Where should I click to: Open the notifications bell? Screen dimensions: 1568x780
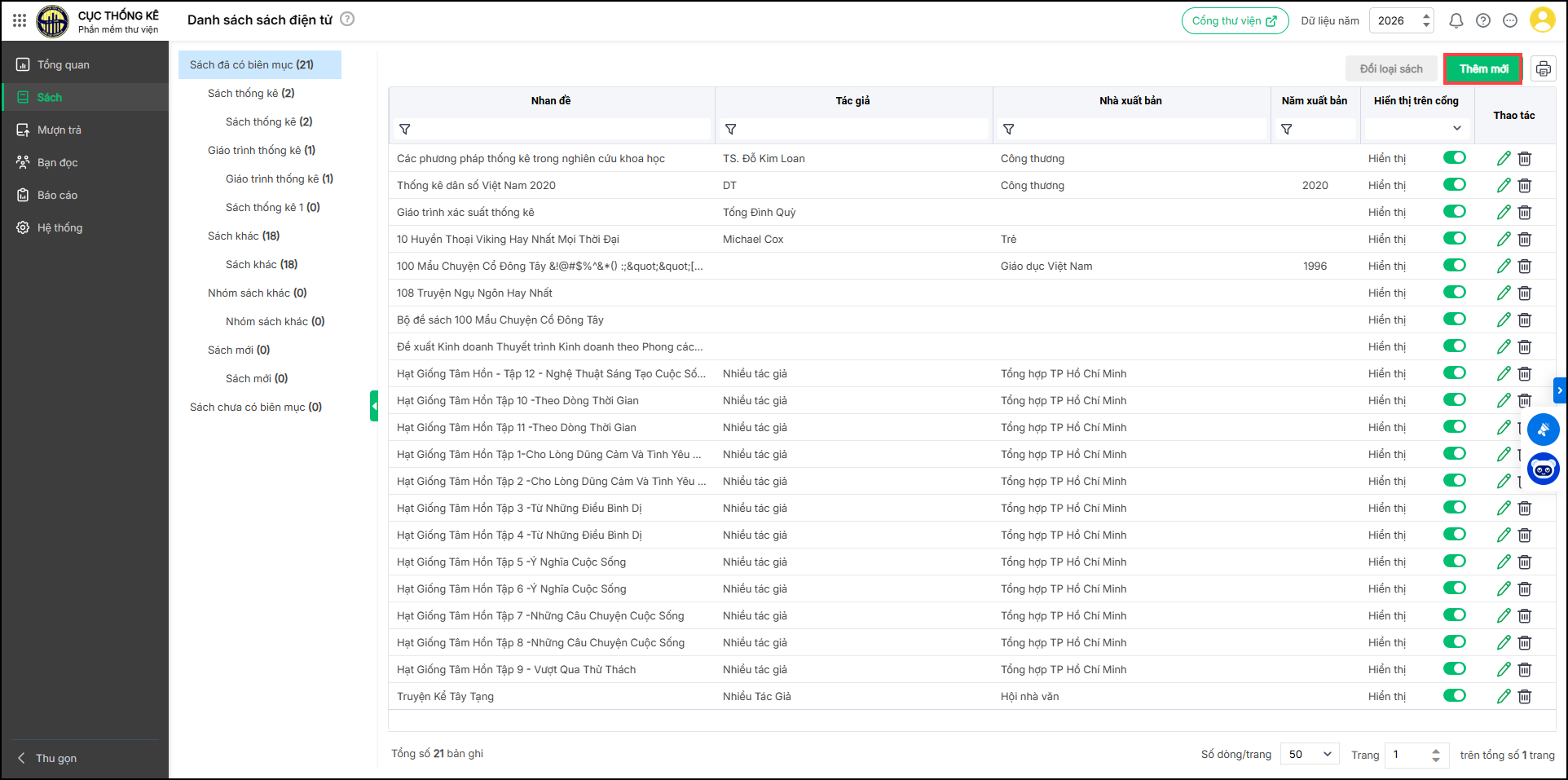click(x=1456, y=20)
